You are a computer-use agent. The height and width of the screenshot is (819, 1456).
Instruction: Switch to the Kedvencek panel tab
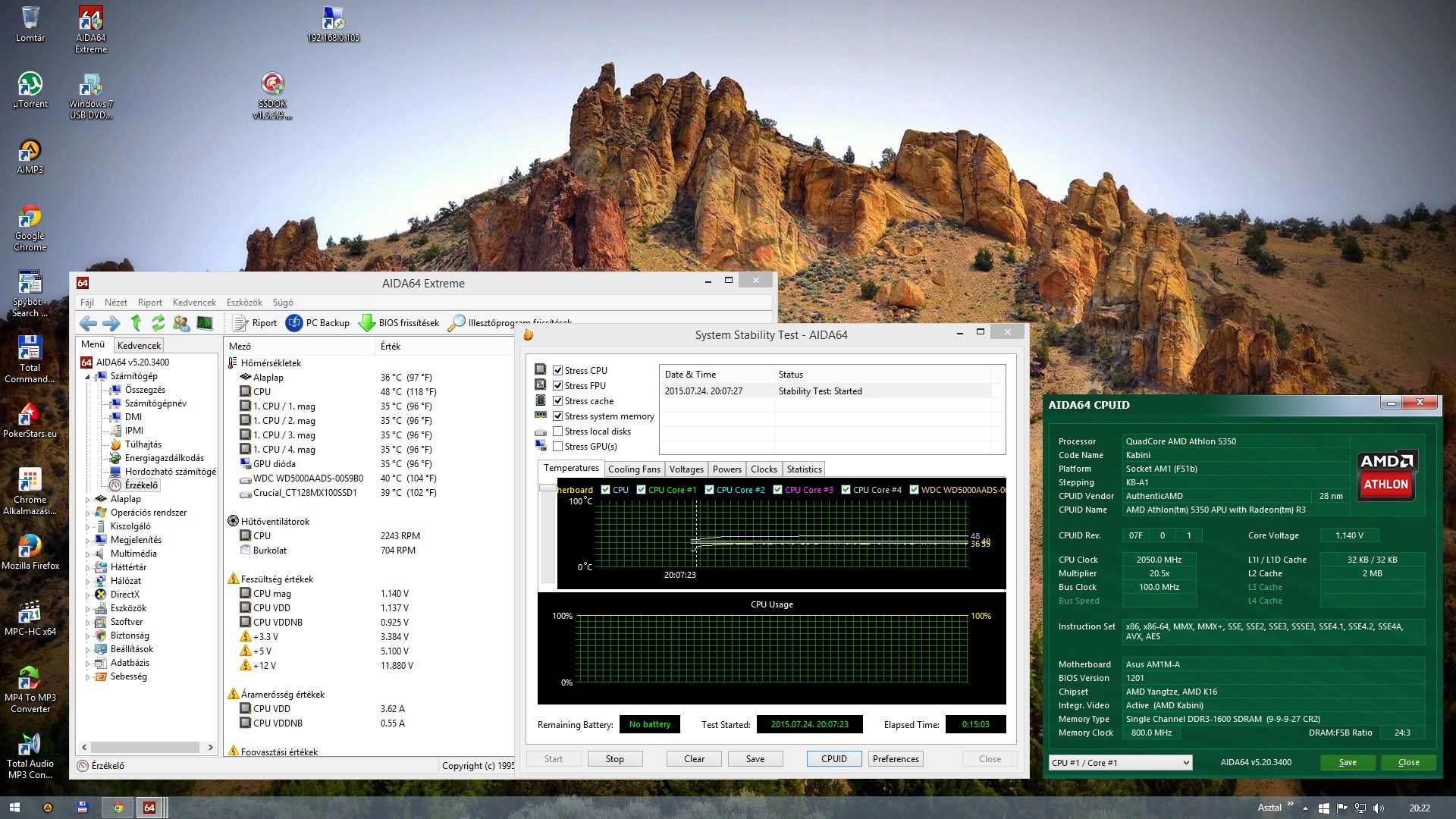[x=139, y=346]
